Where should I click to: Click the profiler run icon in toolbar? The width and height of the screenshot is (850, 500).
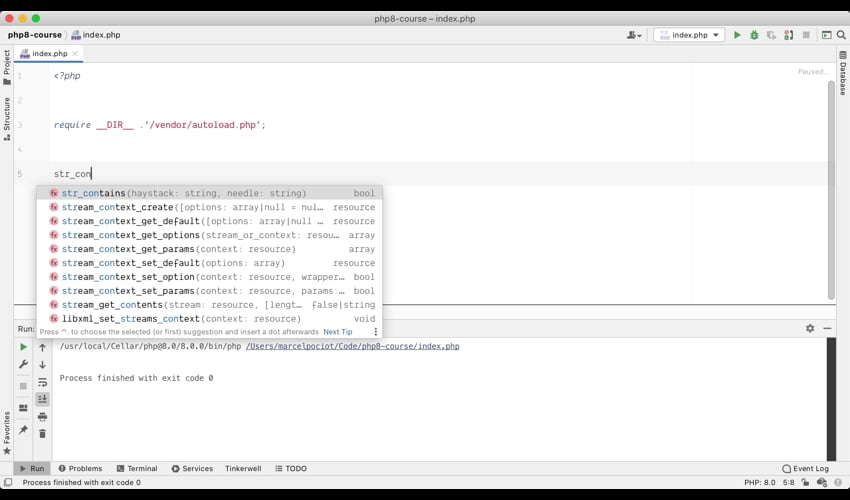tap(789, 35)
